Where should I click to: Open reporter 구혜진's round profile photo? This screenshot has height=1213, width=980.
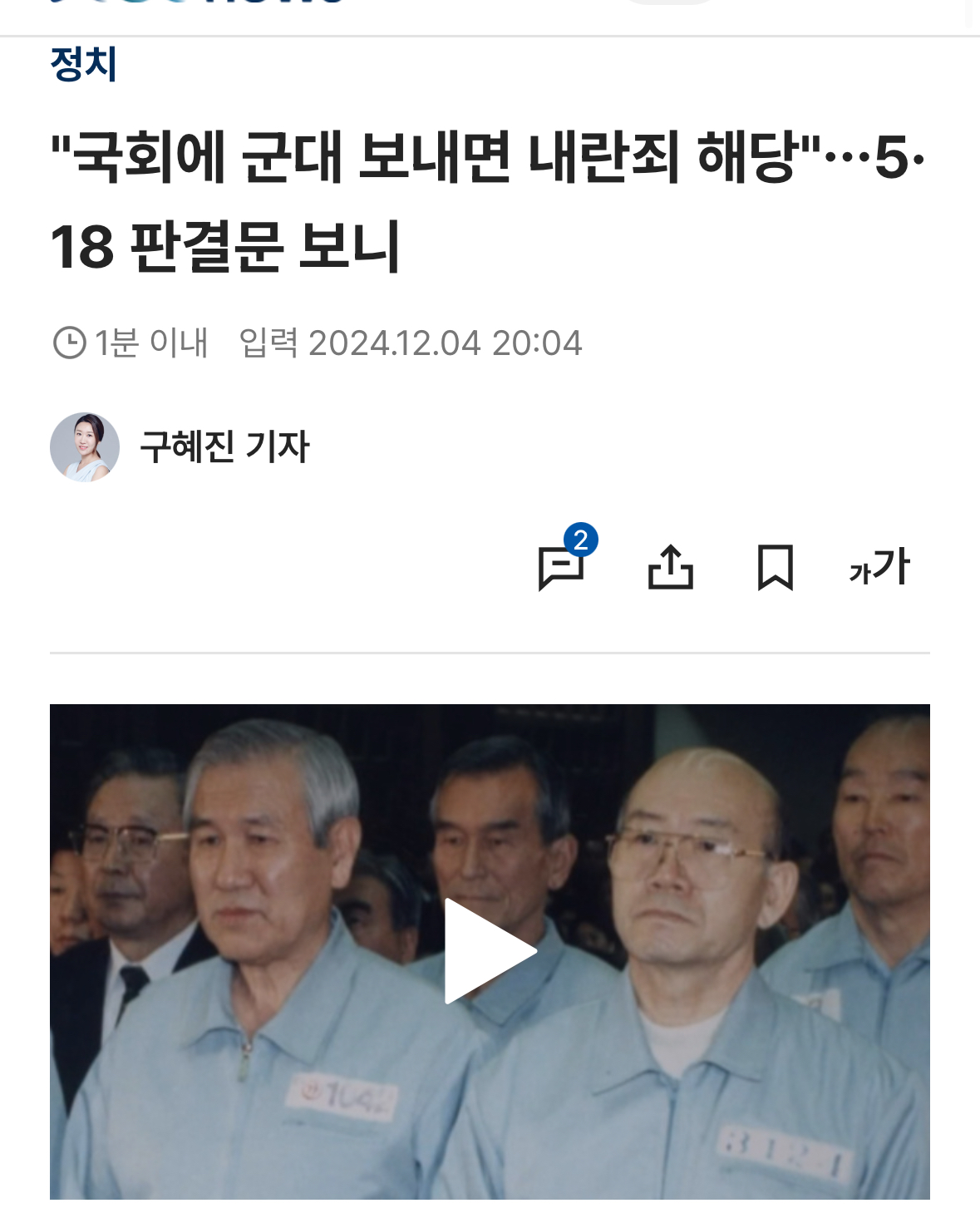85,447
